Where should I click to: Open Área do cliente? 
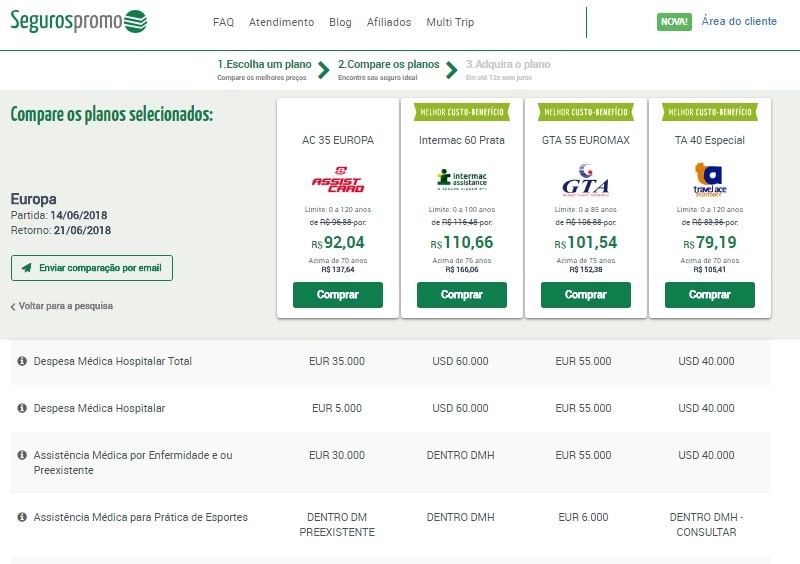coord(739,21)
